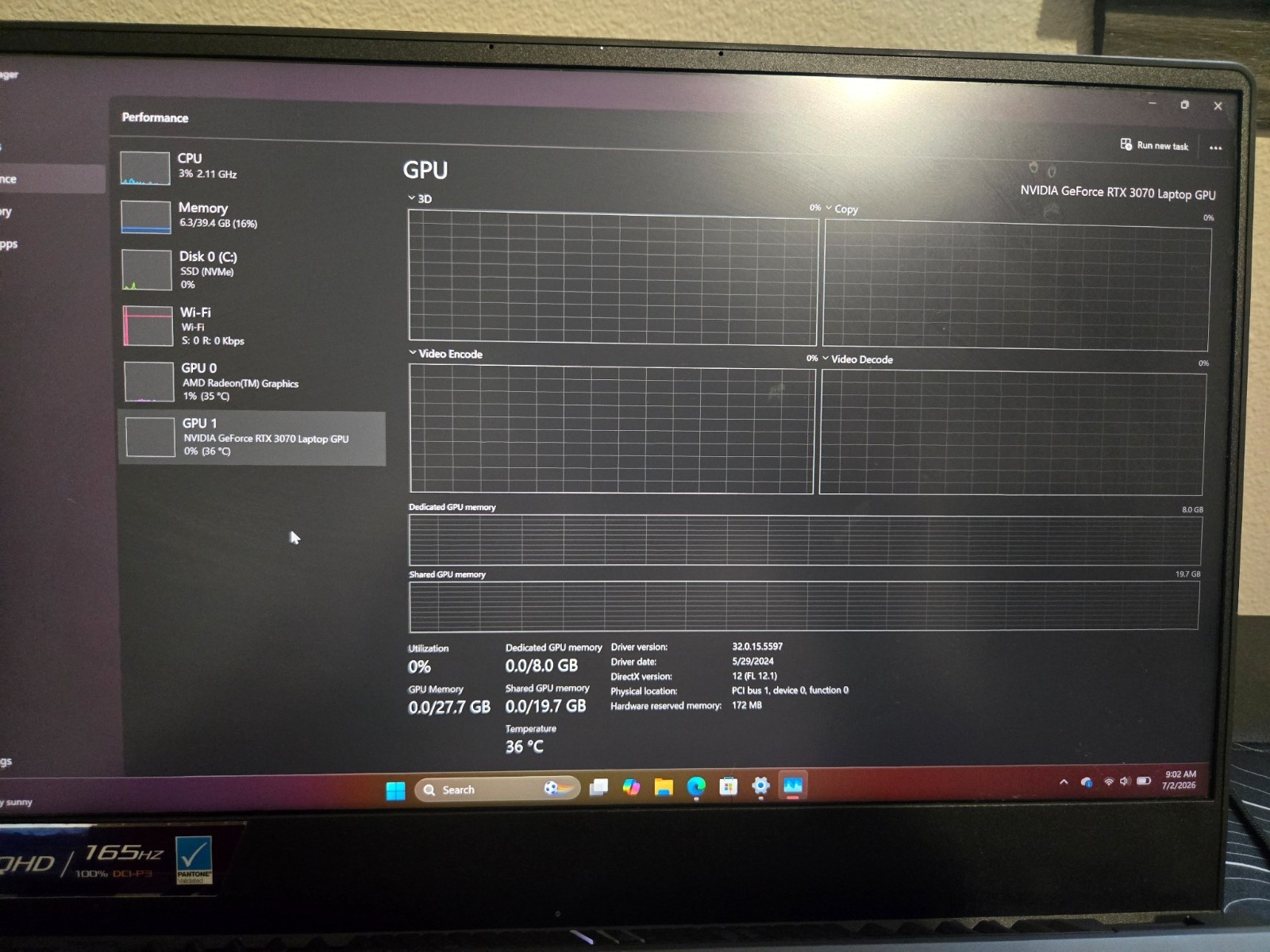Click the NVIDIA GeForce RTX 3070 Laptop GPU title
The width and height of the screenshot is (1270, 952).
point(1118,193)
